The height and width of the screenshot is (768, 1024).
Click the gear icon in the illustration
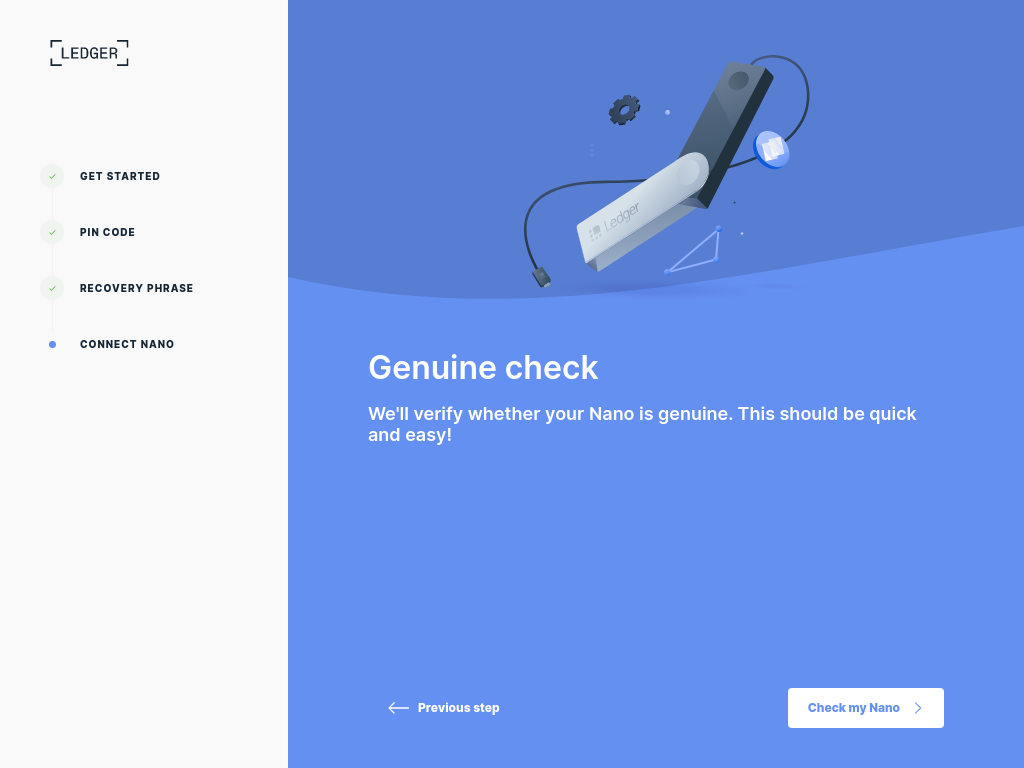coord(624,110)
